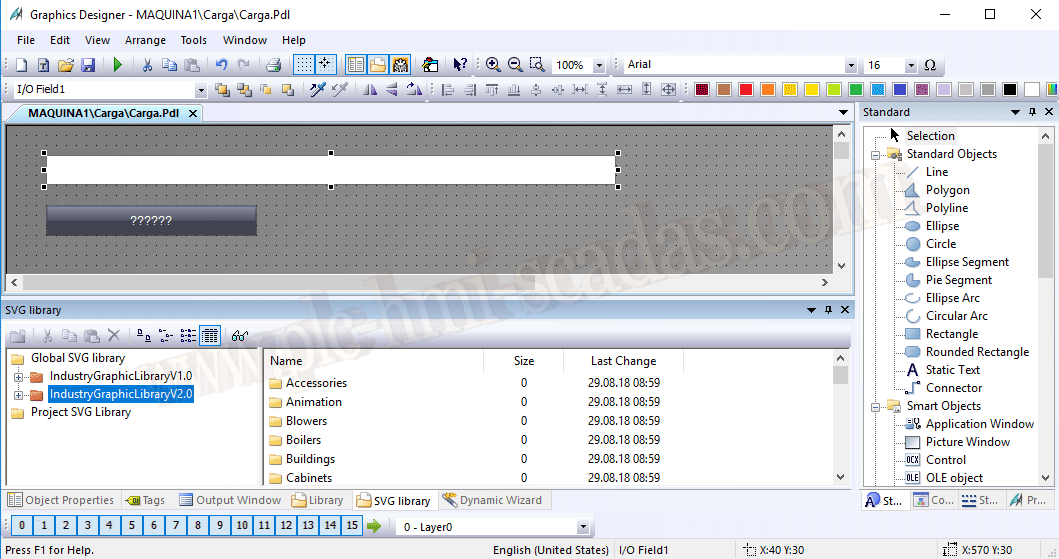1059x559 pixels.
Task: Open the Arrange menu
Action: click(145, 40)
